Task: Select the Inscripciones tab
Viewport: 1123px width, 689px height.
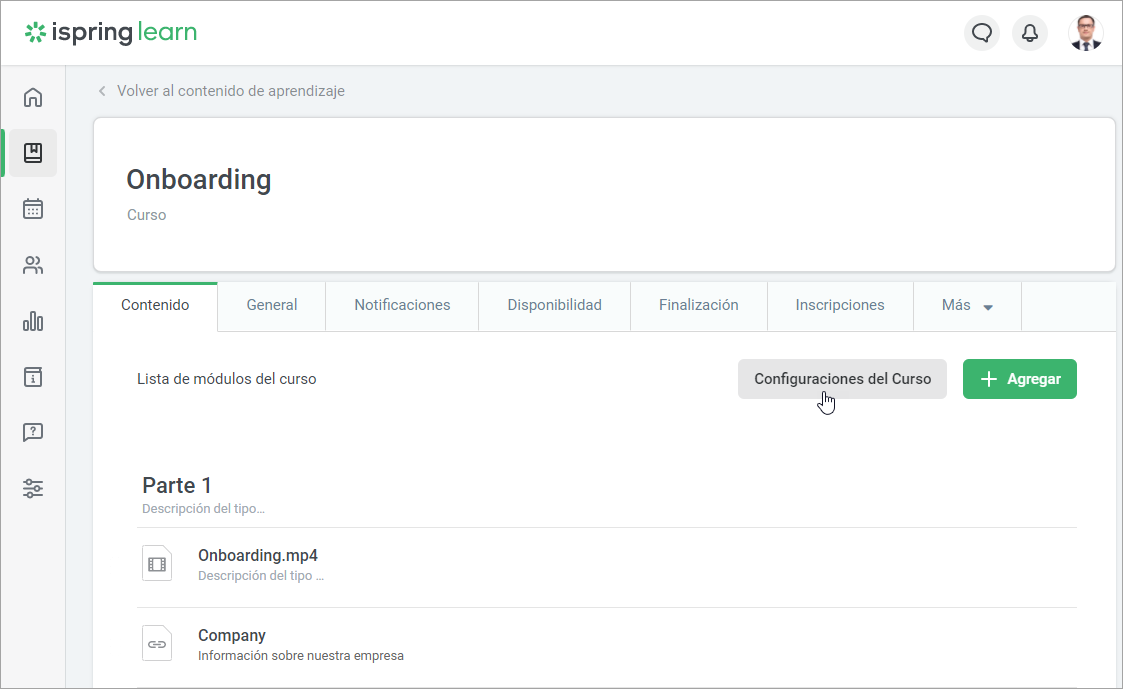Action: pos(839,306)
